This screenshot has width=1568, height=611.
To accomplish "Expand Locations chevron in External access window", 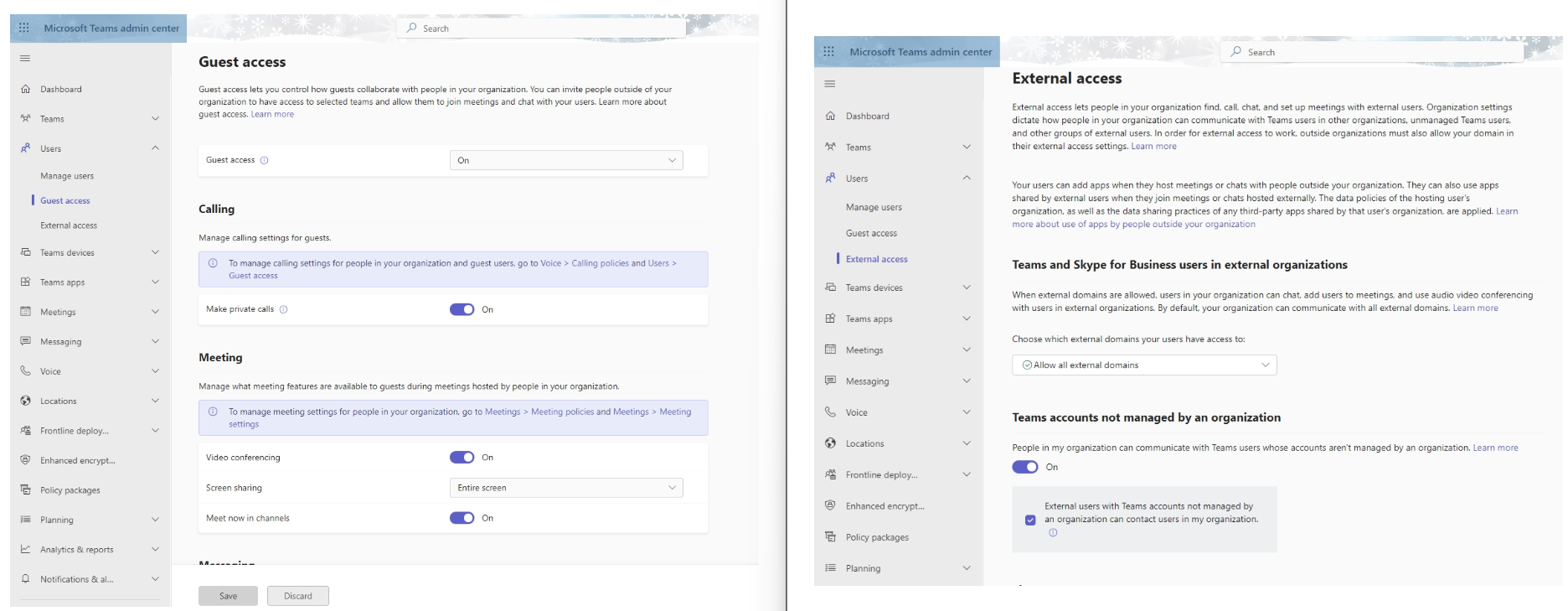I will [x=967, y=443].
